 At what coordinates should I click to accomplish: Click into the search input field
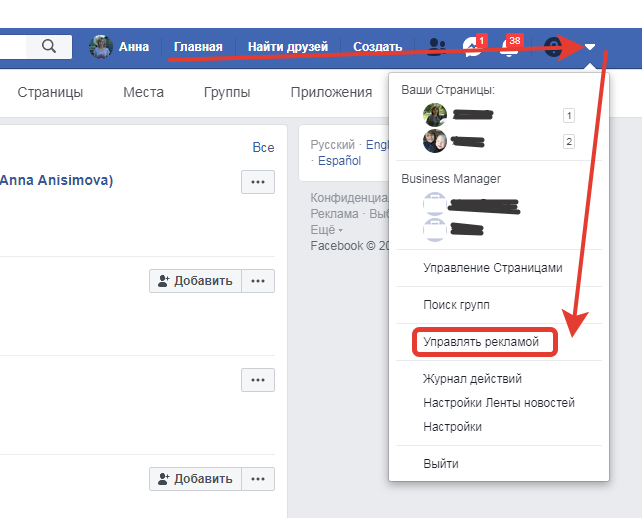[13, 46]
